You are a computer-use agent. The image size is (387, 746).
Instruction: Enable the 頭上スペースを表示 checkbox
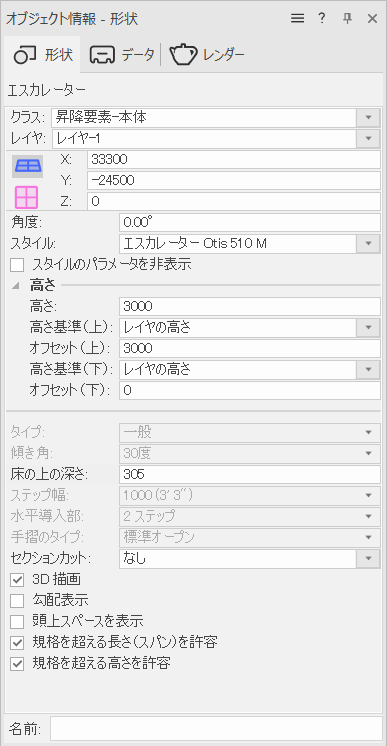point(17,622)
